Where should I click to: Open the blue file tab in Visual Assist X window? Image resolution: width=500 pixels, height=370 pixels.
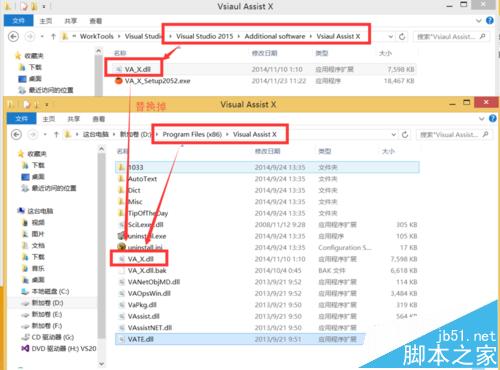pyautogui.click(x=21, y=119)
